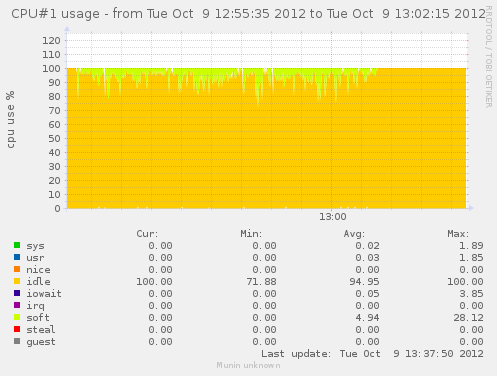
Task: Click the orange nice legend swatch
Action: coord(17,269)
